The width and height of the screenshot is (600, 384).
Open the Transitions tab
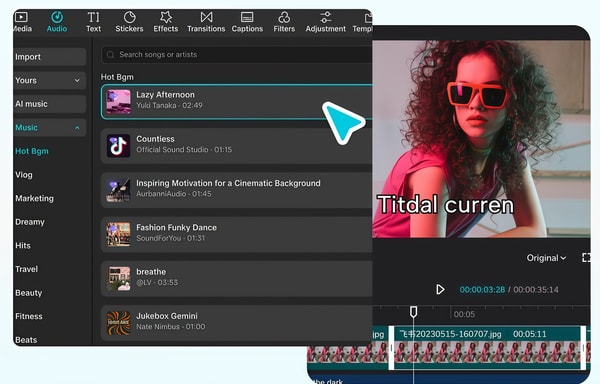(206, 22)
